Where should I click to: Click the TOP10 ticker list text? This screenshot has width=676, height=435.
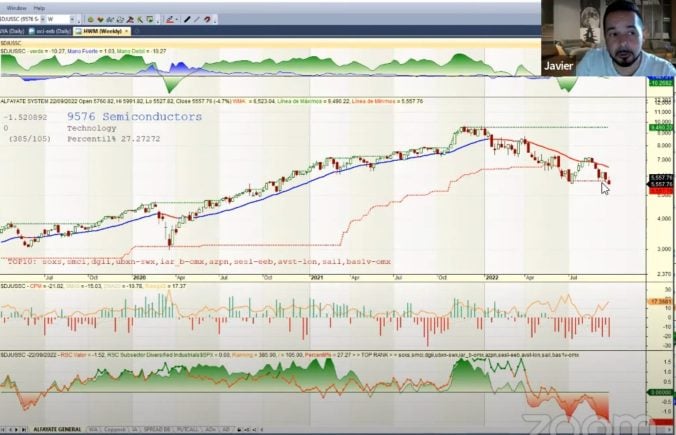click(199, 261)
